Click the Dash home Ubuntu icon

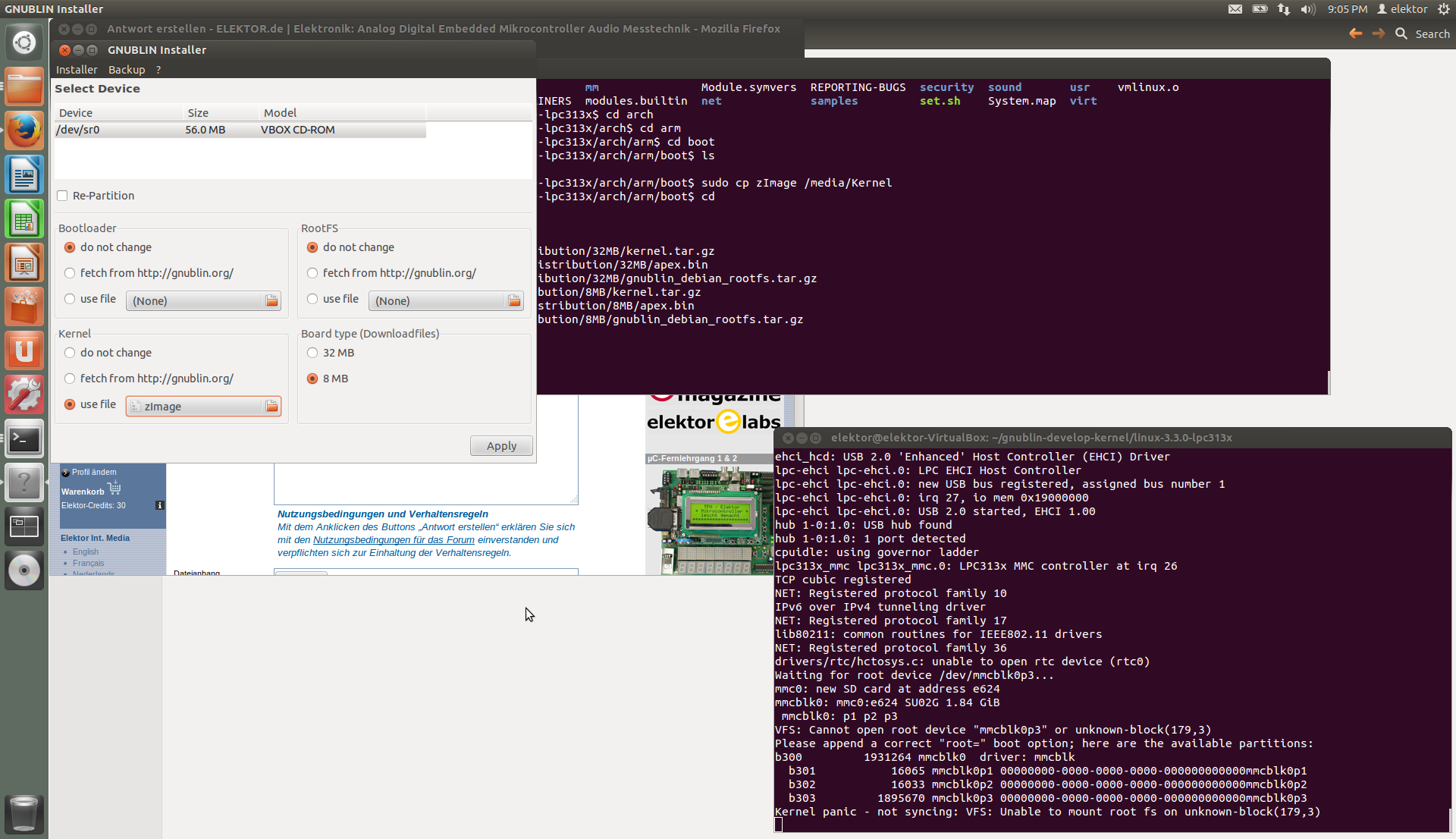pos(24,42)
